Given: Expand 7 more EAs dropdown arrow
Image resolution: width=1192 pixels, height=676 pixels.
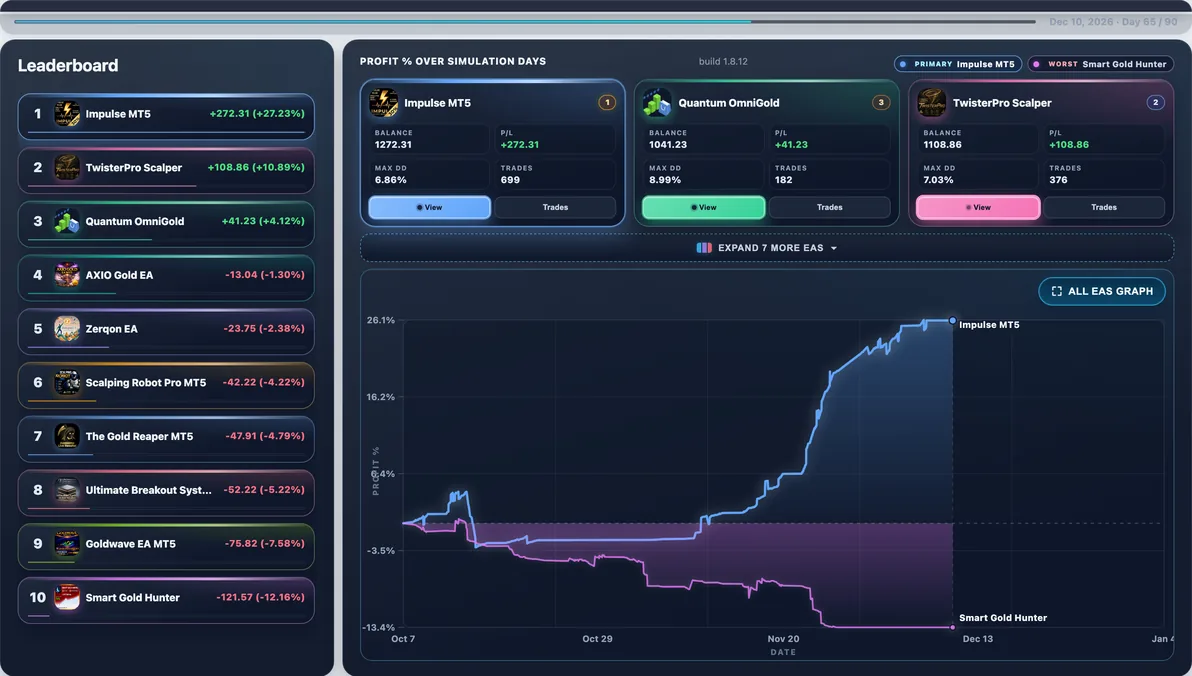Looking at the screenshot, I should (x=834, y=249).
